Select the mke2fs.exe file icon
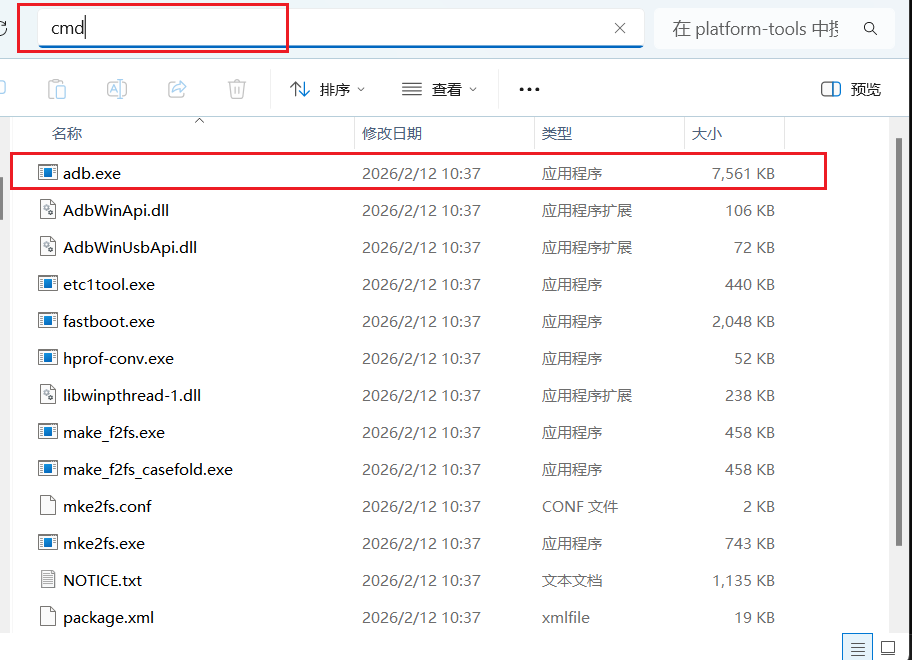 48,543
